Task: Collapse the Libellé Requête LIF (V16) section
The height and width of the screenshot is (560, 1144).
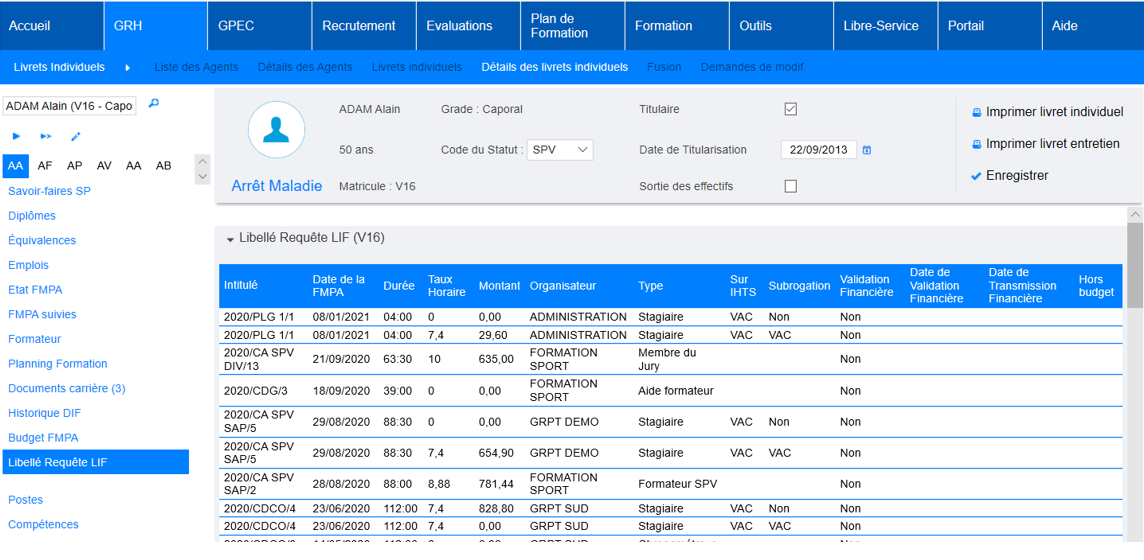Action: click(x=231, y=239)
